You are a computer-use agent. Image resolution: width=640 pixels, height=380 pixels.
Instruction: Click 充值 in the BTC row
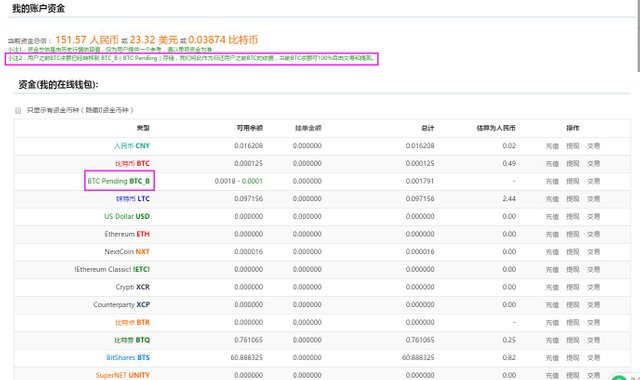tap(552, 163)
